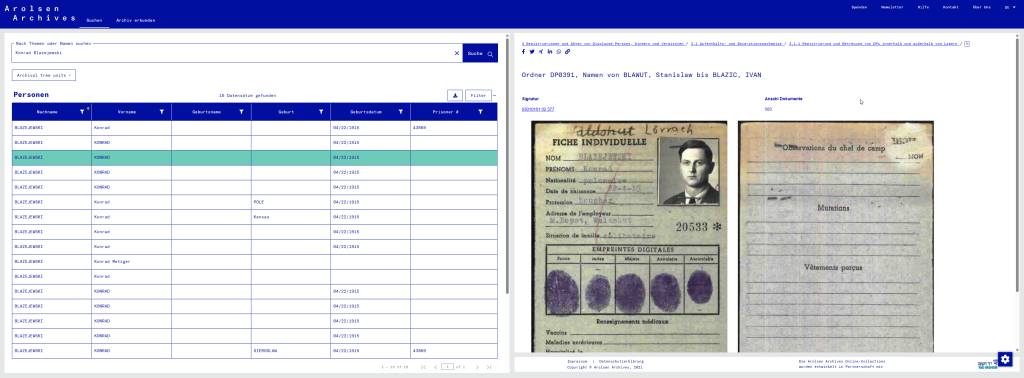
Task: Go to first page of results
Action: (424, 367)
